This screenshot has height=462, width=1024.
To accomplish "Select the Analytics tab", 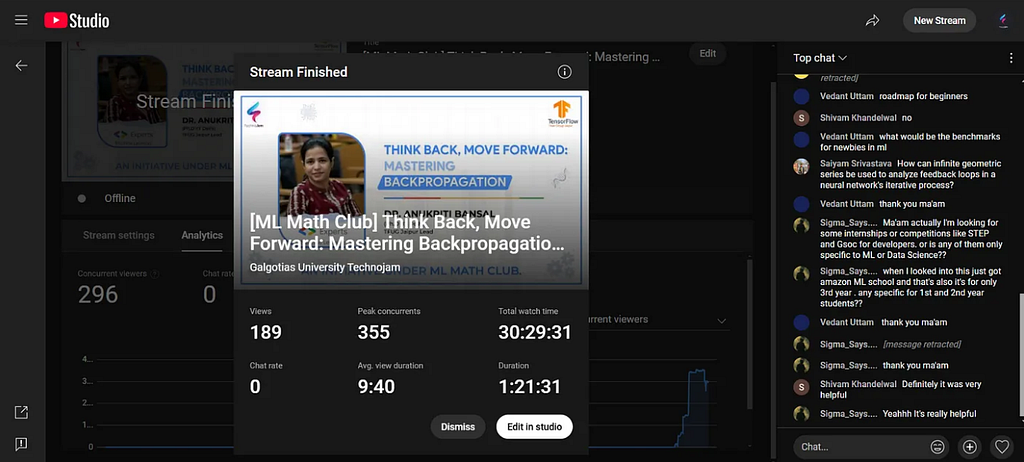I will tap(202, 235).
